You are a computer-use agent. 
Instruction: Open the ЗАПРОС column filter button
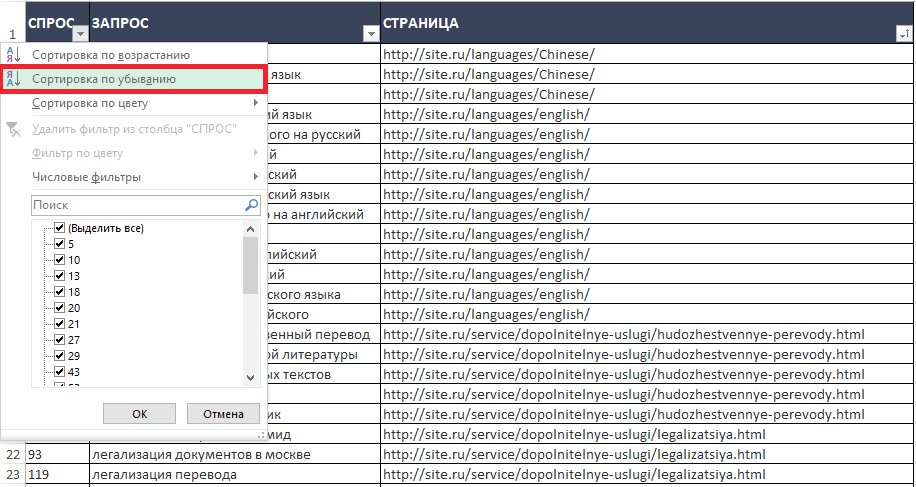point(371,34)
